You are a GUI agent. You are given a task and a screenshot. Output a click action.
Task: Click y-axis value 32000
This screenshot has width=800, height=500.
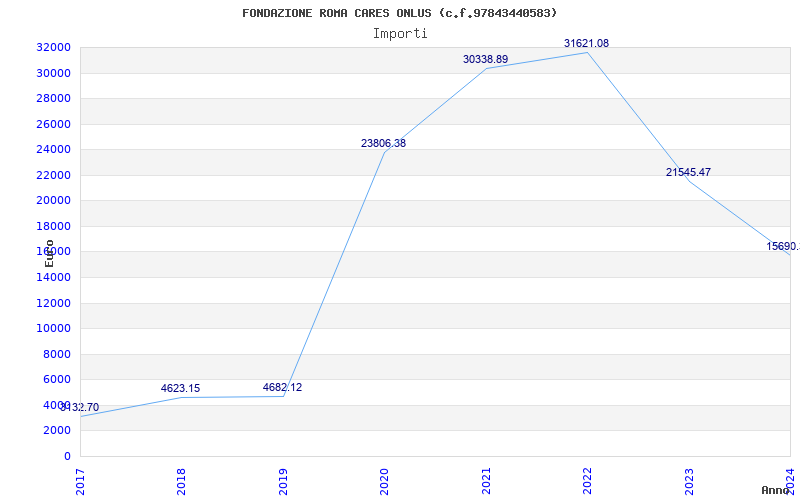(53, 47)
